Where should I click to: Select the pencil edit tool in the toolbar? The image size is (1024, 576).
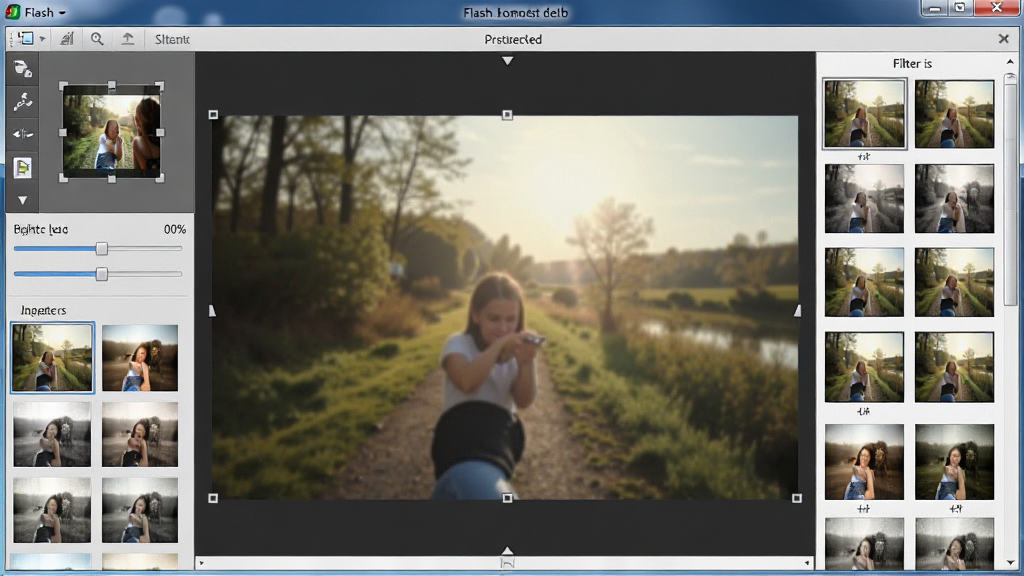click(x=67, y=39)
